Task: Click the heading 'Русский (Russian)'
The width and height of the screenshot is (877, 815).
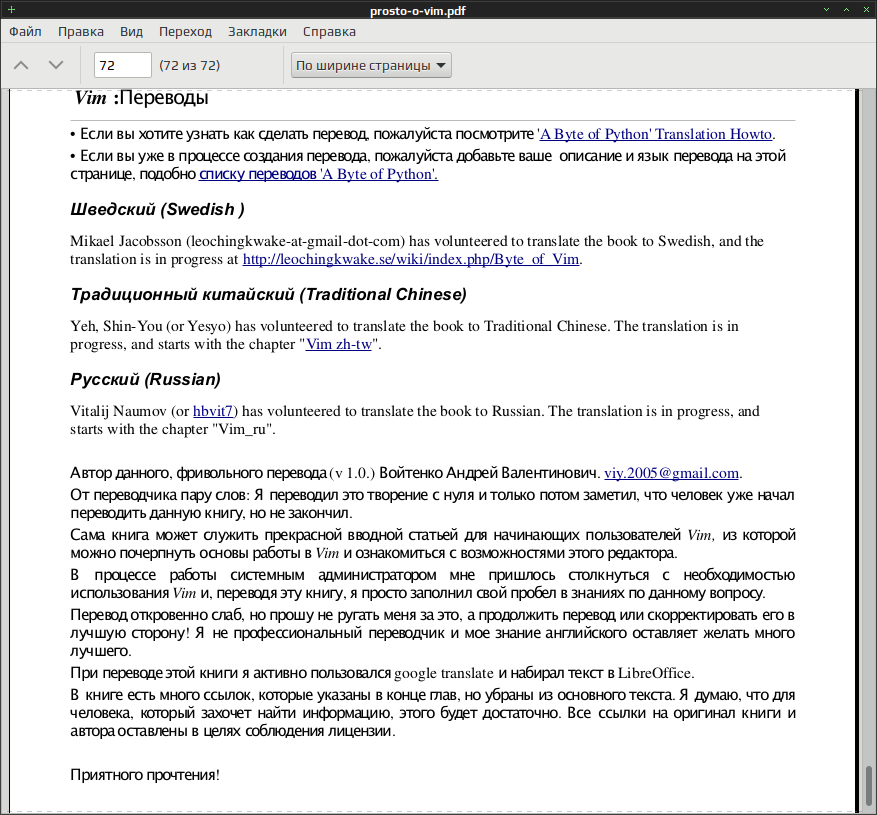Action: (x=145, y=380)
